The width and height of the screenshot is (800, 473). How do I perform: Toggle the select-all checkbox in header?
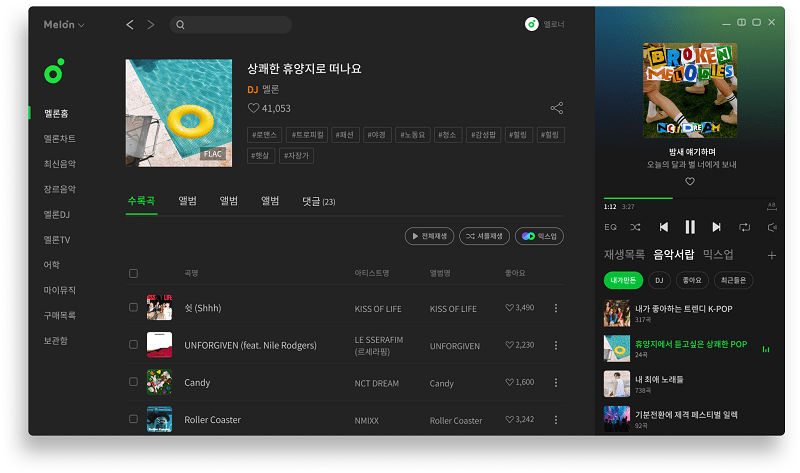pos(133,273)
